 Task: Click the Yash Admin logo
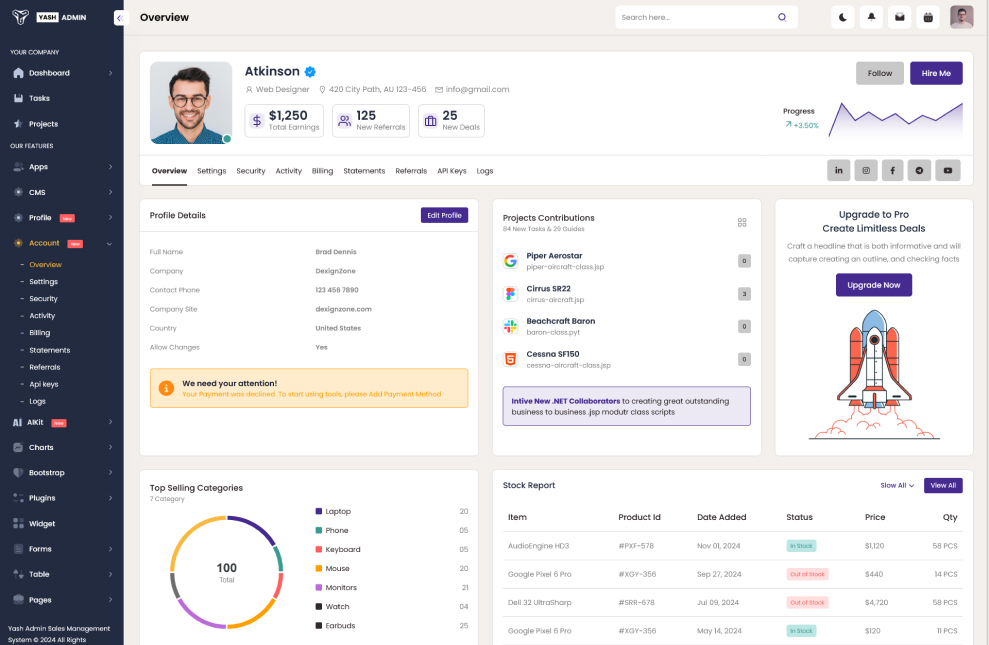pos(49,17)
